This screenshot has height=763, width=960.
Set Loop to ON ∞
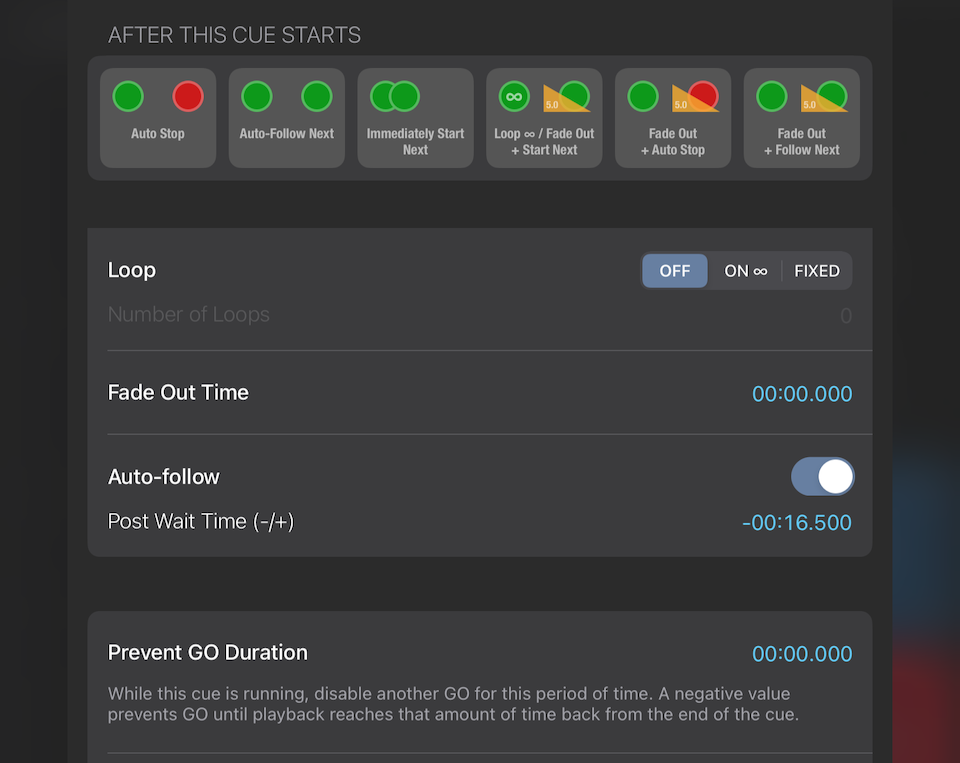click(745, 271)
